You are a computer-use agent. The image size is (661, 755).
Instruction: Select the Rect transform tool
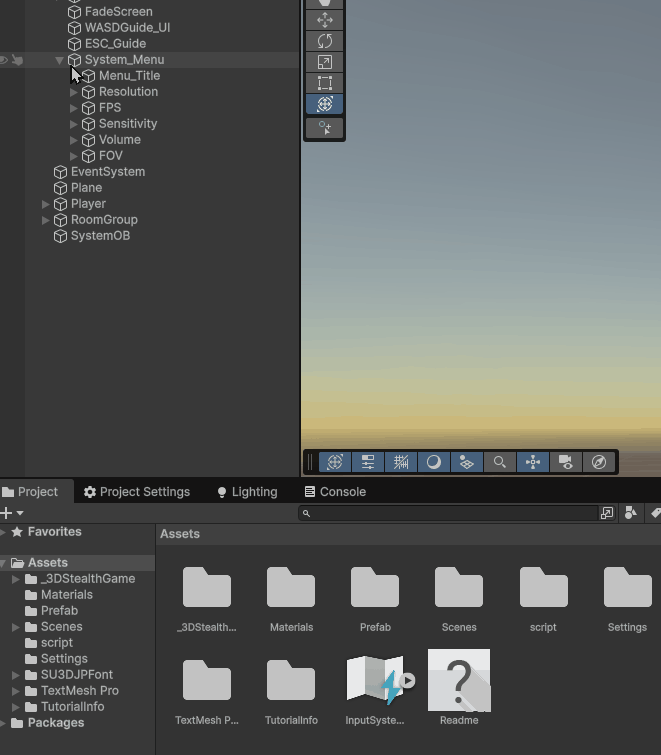[x=324, y=83]
